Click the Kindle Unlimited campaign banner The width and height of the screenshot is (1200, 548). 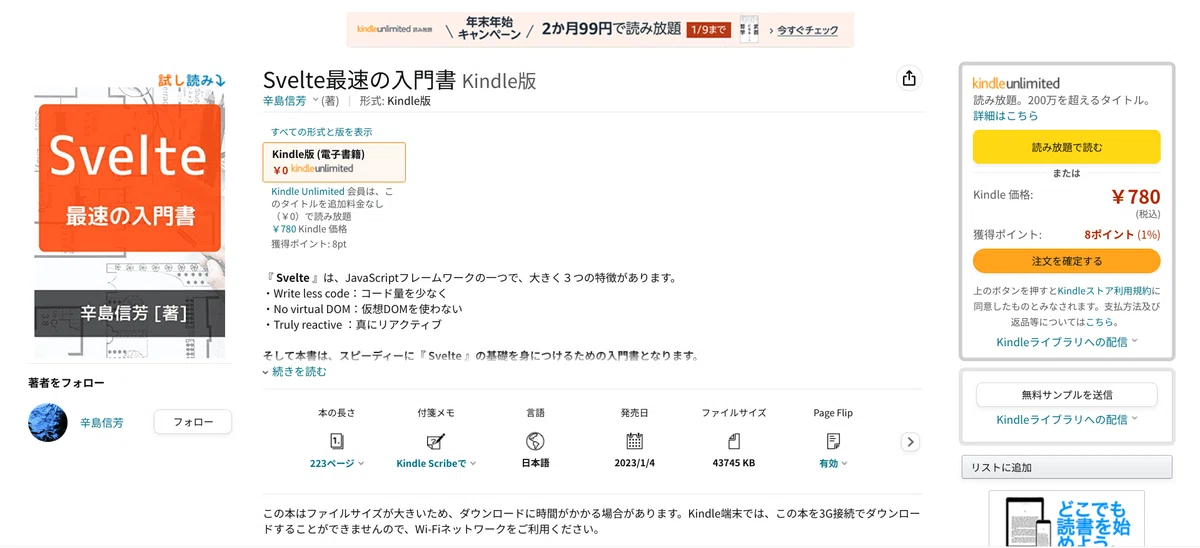600,30
